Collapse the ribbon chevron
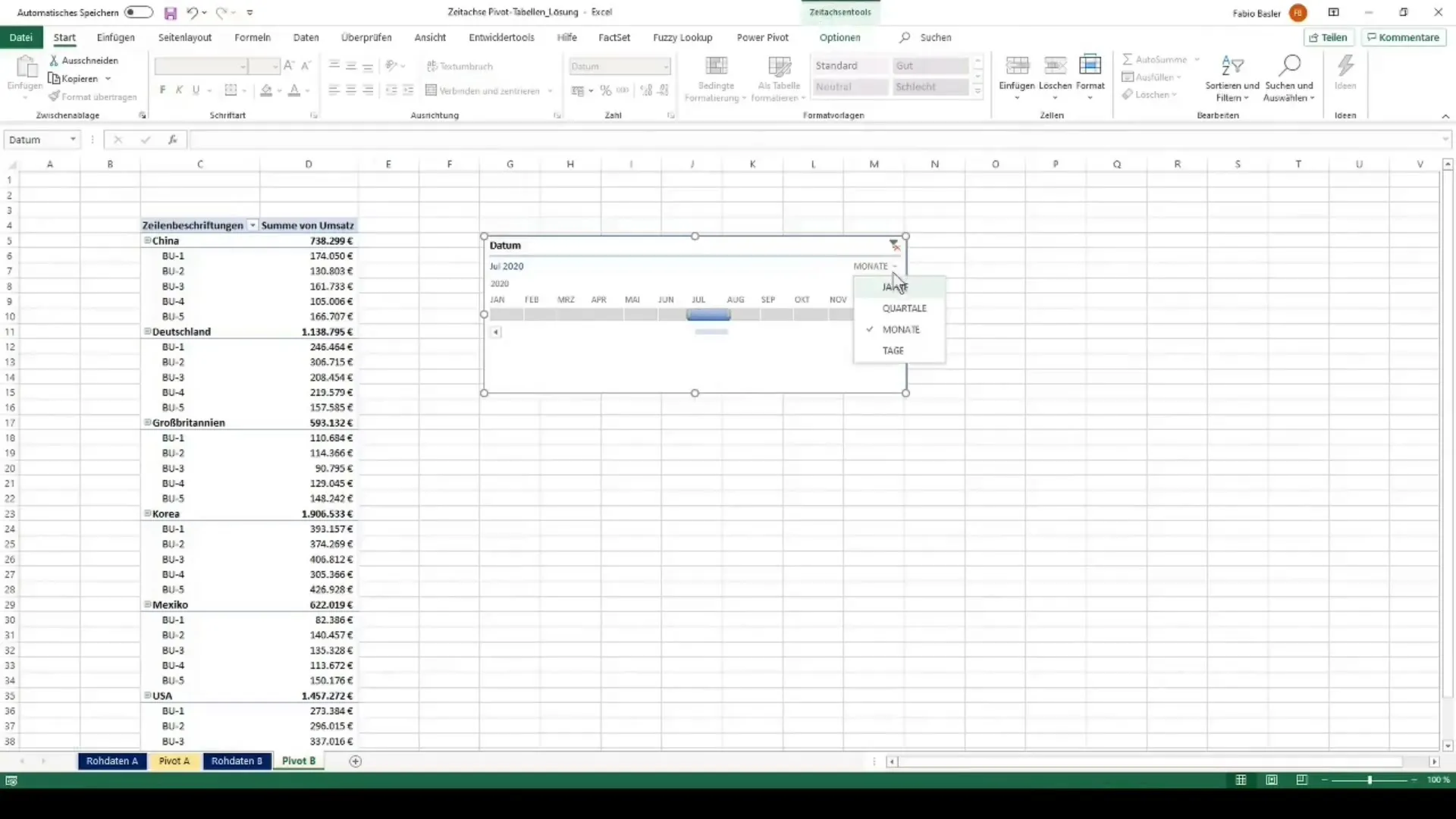Viewport: 1456px width, 819px height. pos(1445,116)
